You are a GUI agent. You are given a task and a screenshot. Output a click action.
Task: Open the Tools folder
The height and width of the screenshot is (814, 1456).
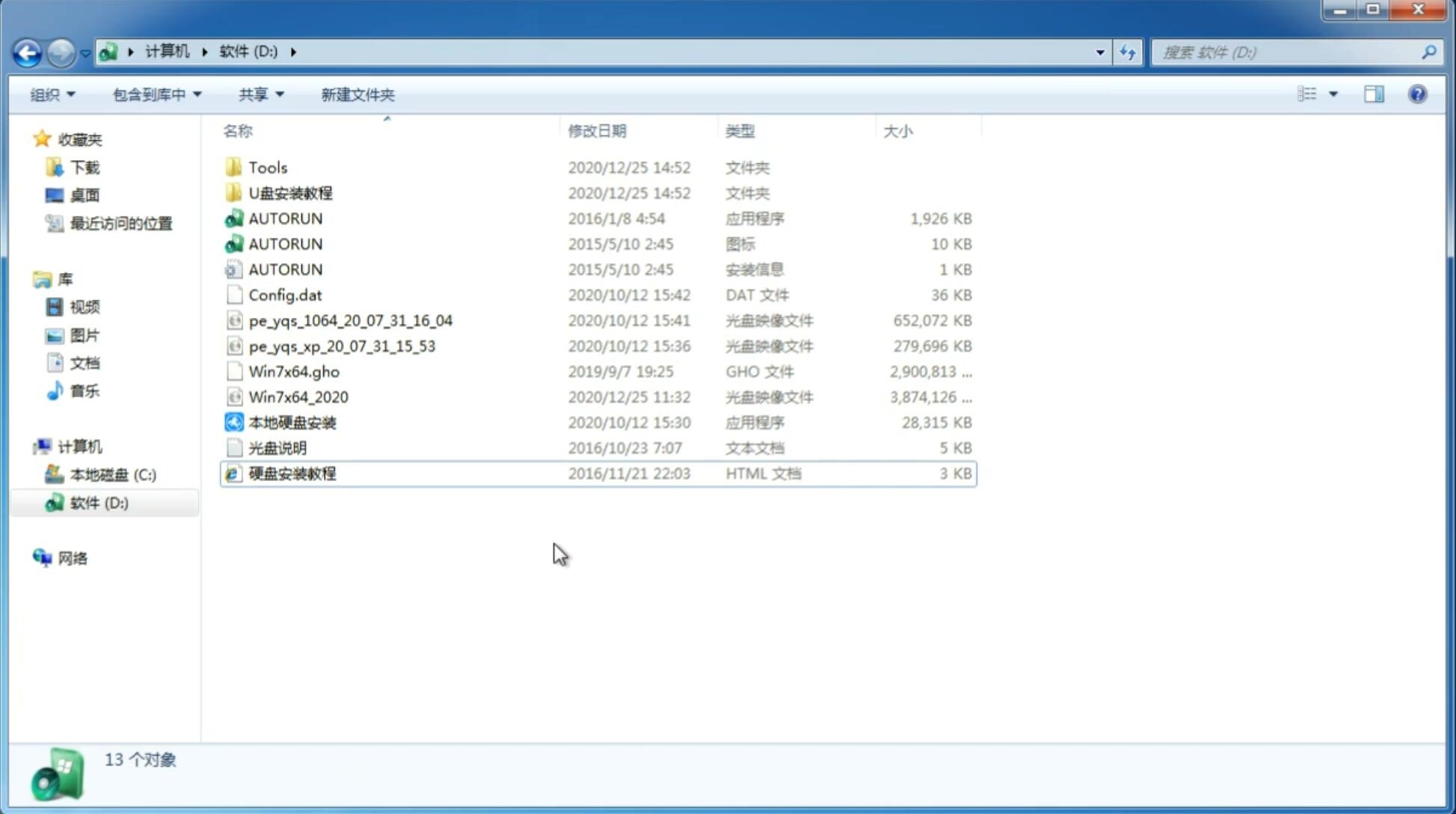coord(268,167)
